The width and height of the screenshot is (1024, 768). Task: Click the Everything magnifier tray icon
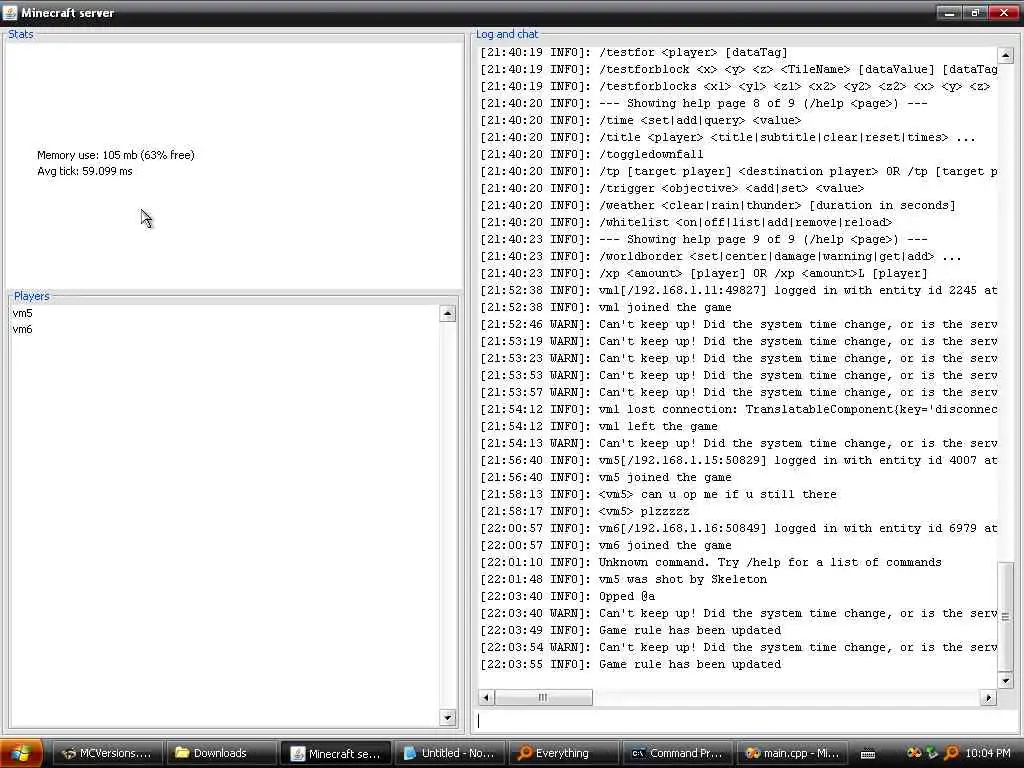pos(952,753)
